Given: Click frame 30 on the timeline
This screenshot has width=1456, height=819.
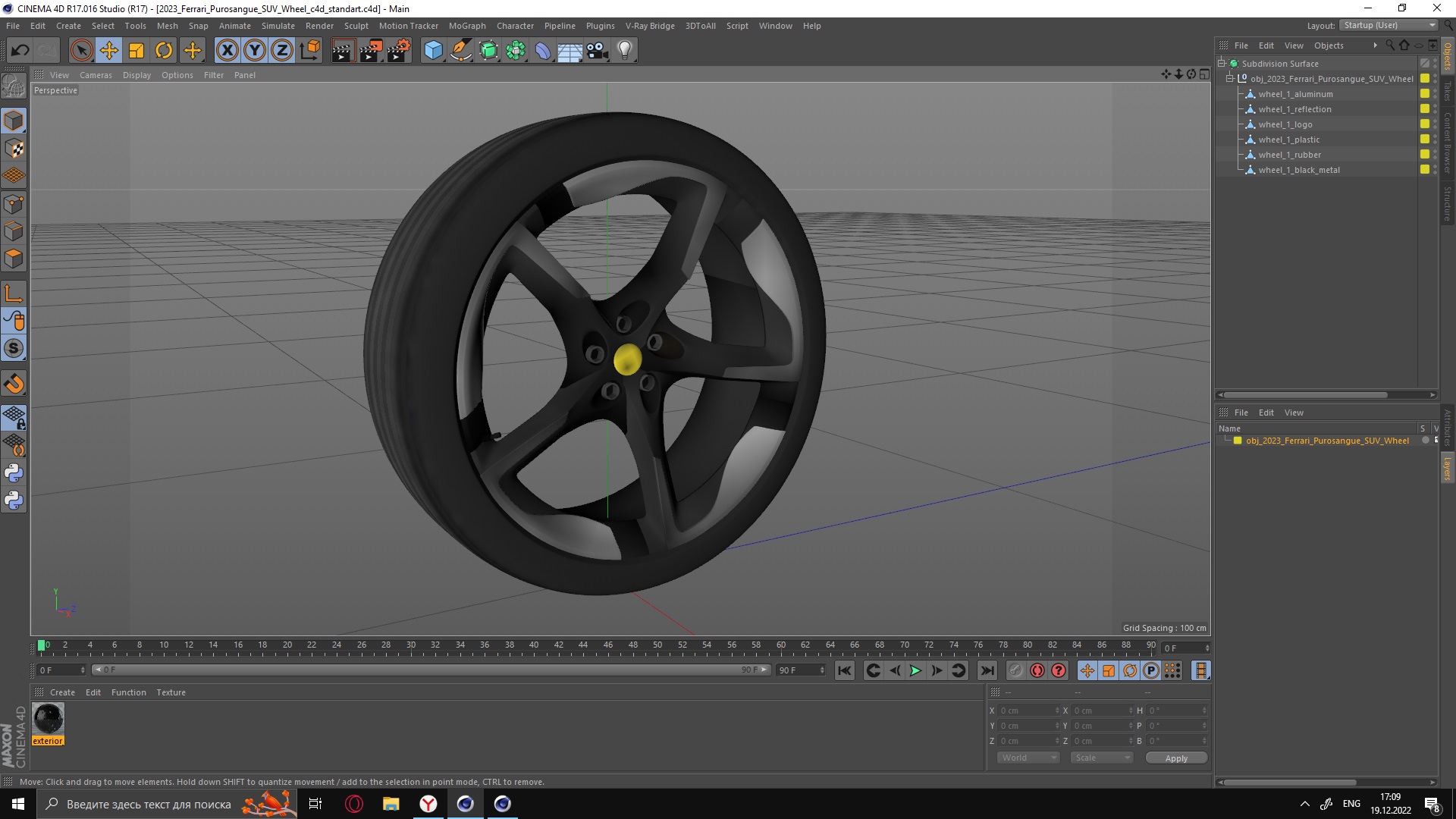Looking at the screenshot, I should [x=410, y=647].
